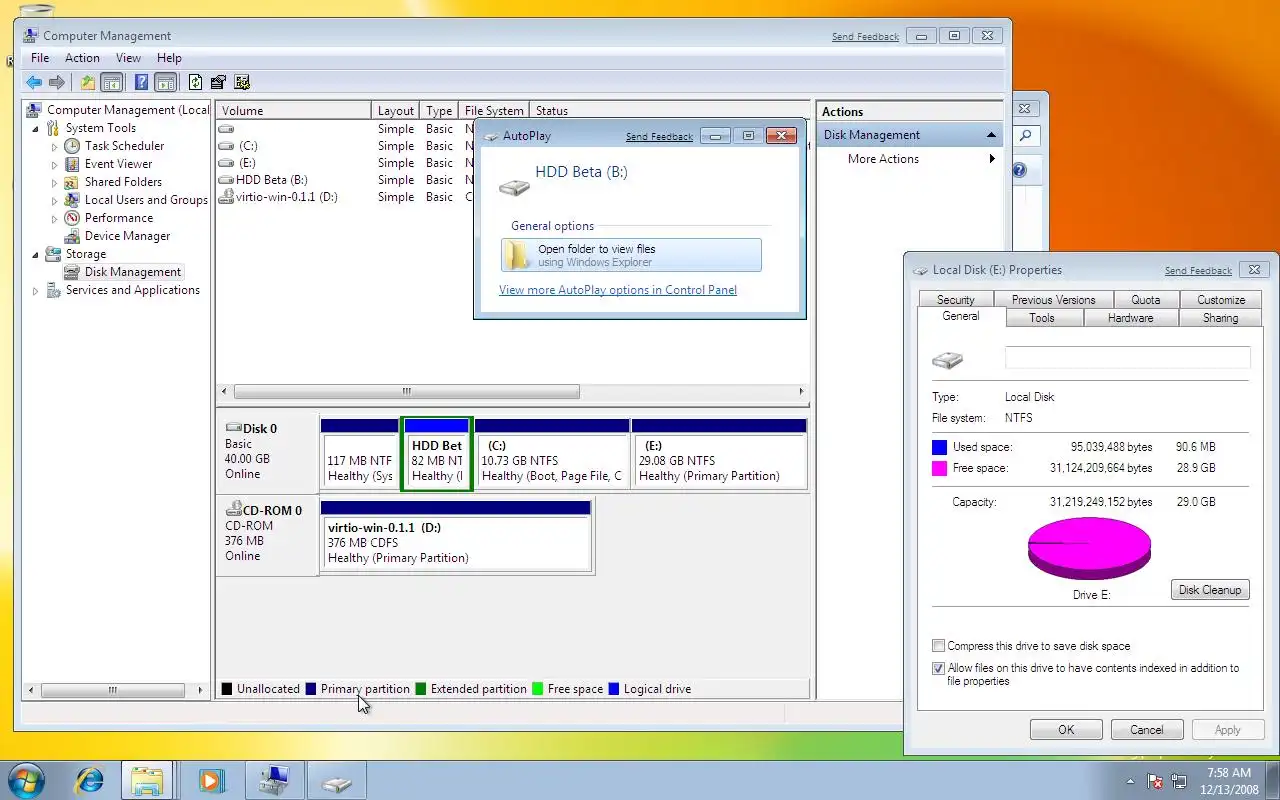
Task: Expand the Performance node arrow
Action: pos(54,219)
